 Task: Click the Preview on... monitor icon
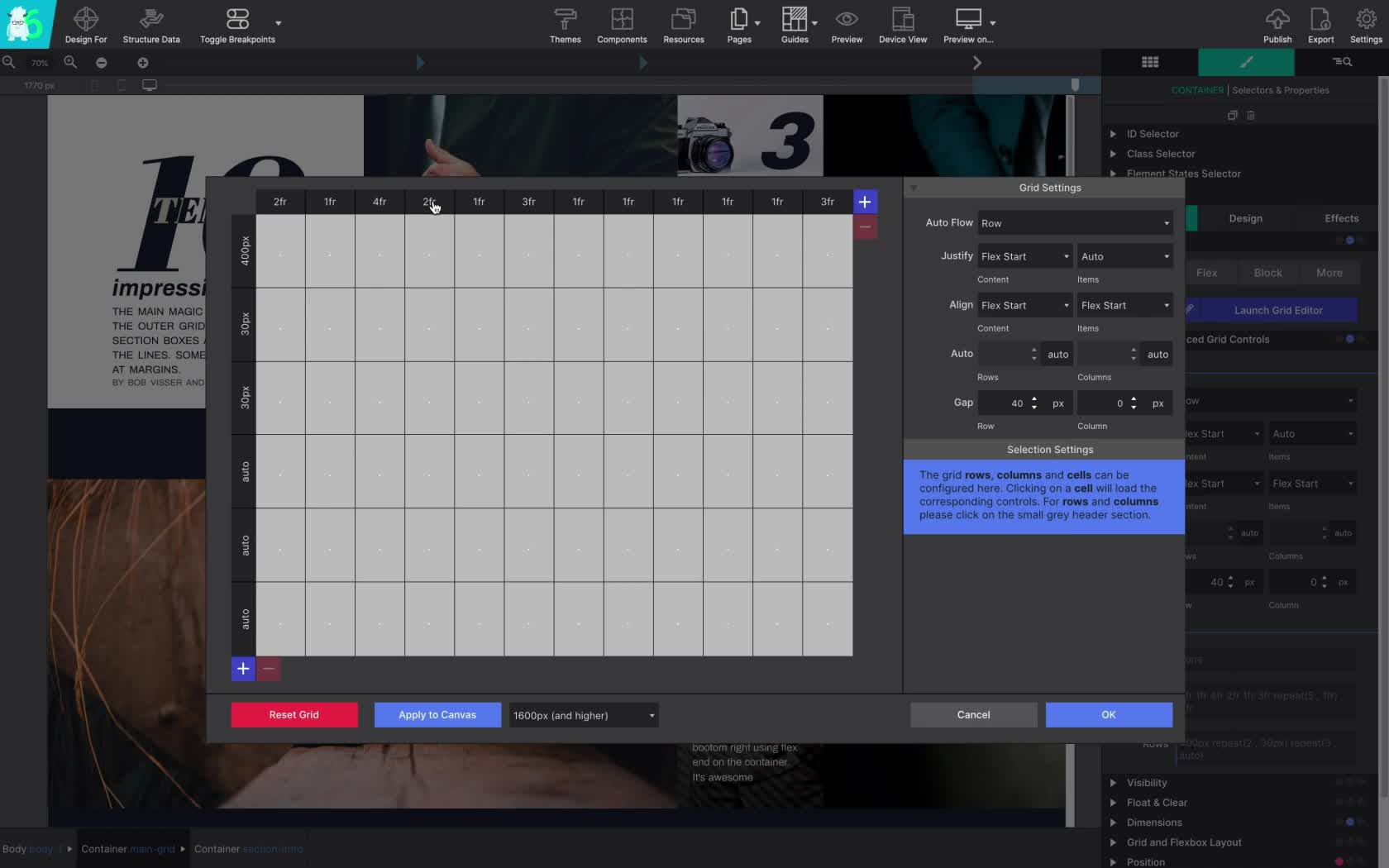tap(968, 18)
